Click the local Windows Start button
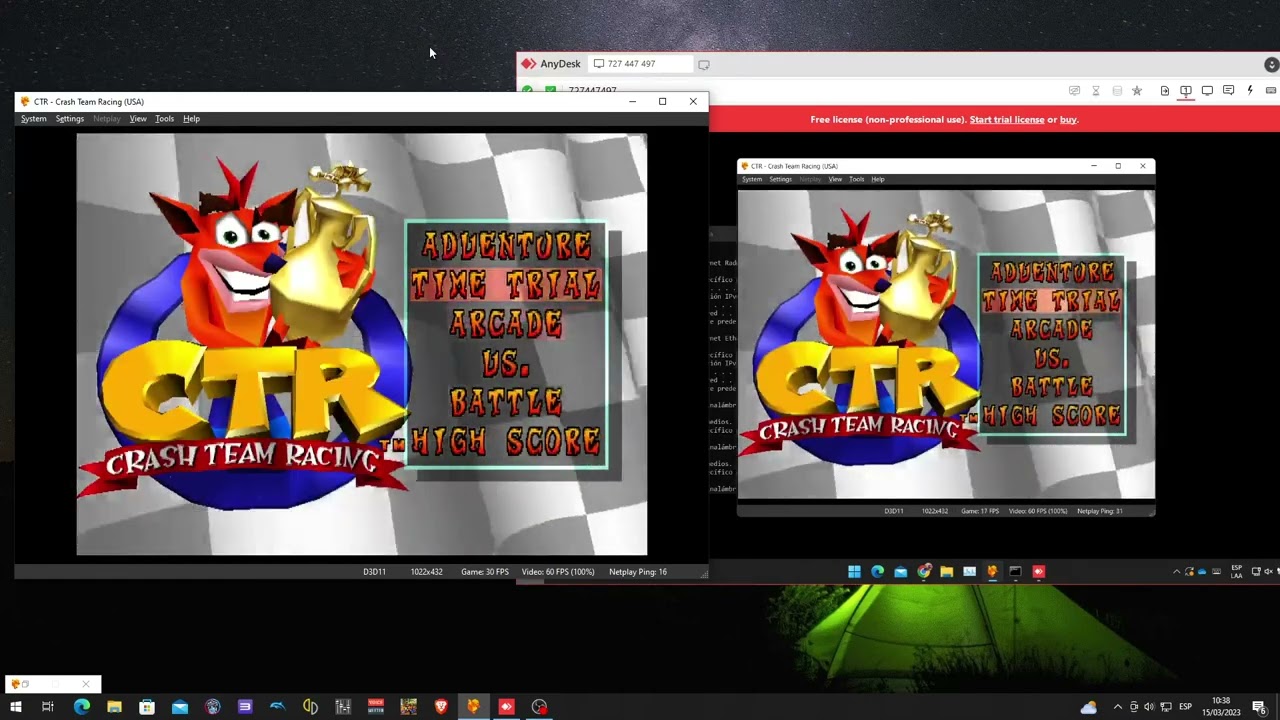 (15, 707)
